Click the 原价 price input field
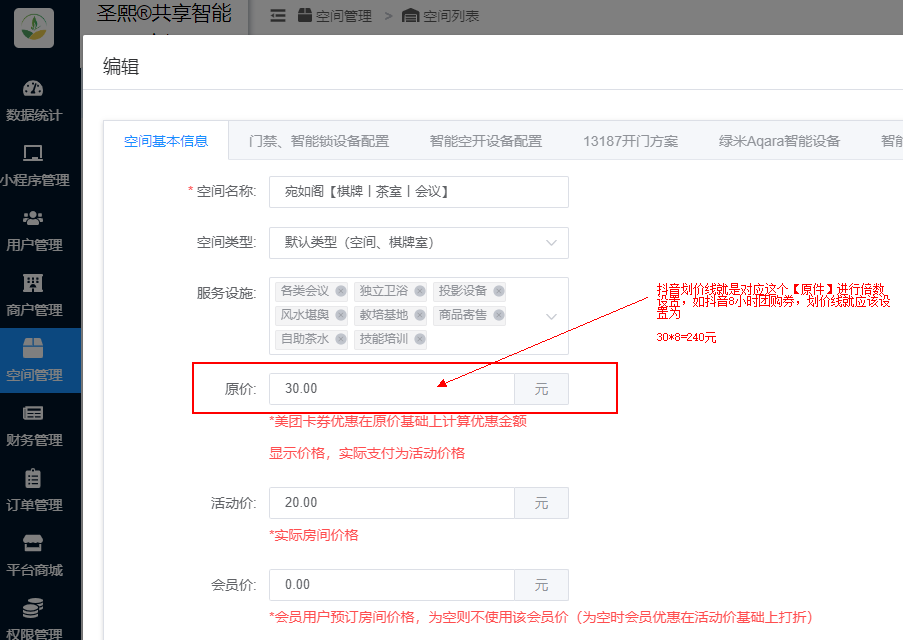This screenshot has height=640, width=903. (x=392, y=389)
